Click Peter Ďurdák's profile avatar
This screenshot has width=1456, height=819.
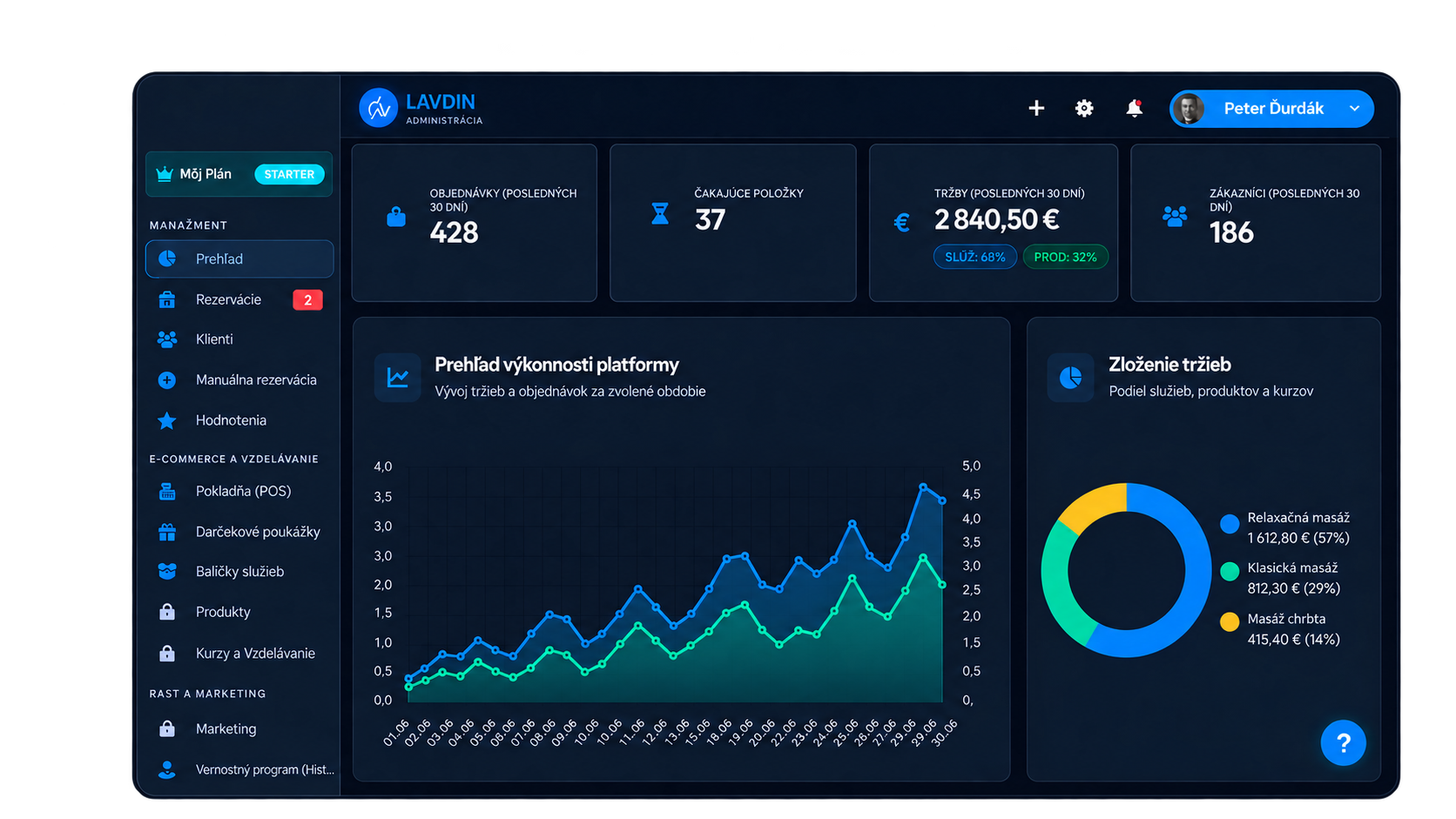1189,109
